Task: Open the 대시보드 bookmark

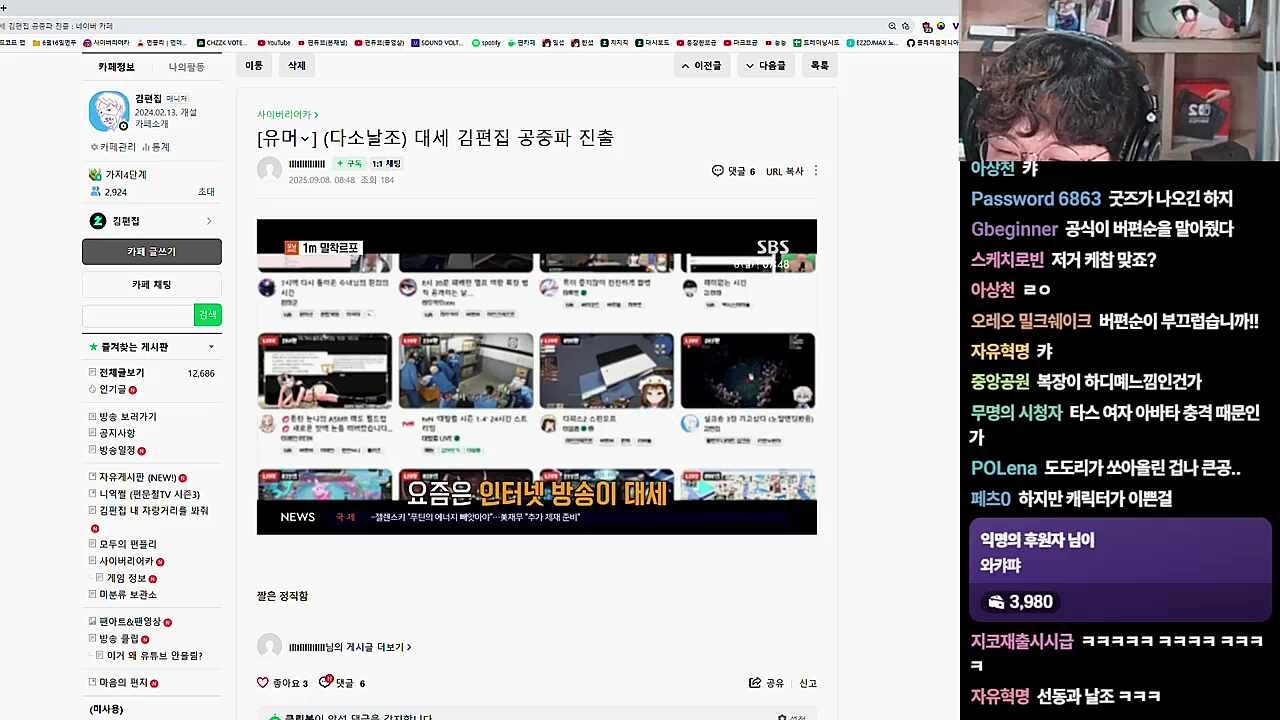Action: point(653,43)
